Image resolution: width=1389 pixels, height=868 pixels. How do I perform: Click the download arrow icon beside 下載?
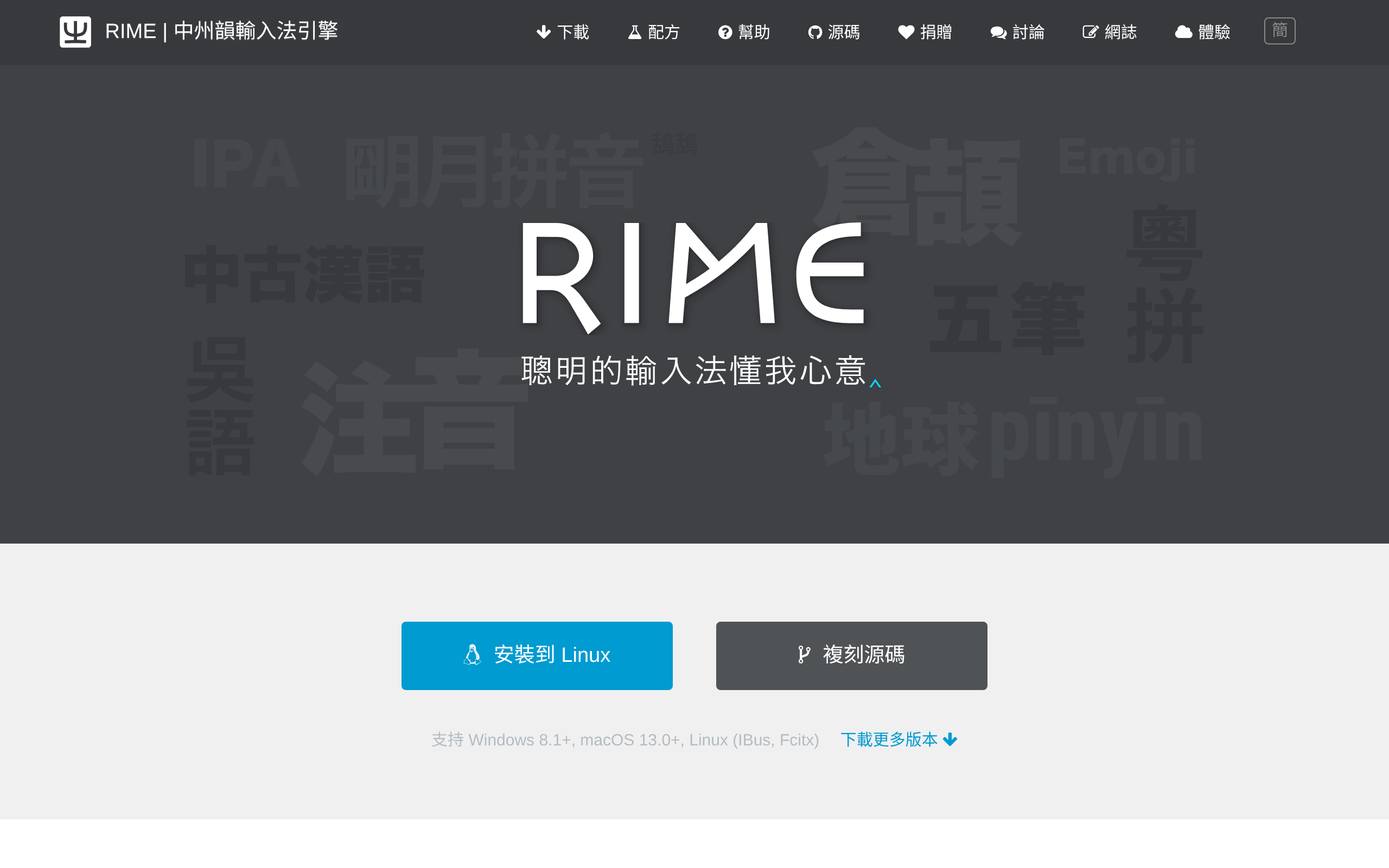click(543, 32)
